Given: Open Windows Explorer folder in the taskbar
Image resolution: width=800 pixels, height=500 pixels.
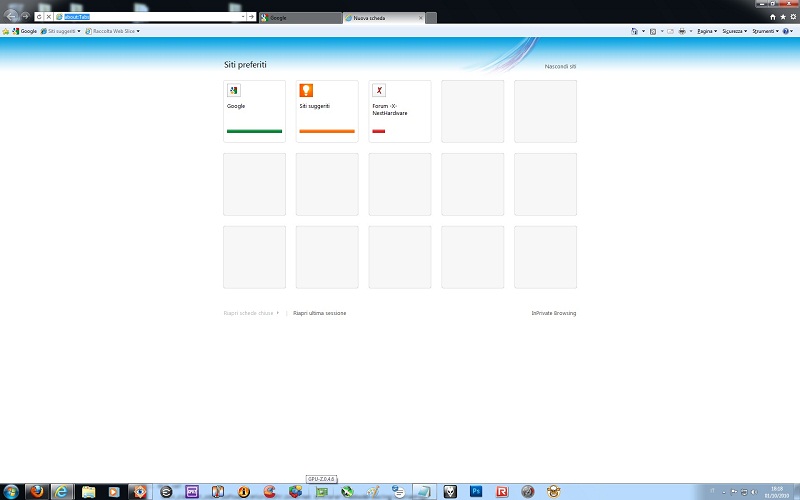Looking at the screenshot, I should pyautogui.click(x=88, y=491).
